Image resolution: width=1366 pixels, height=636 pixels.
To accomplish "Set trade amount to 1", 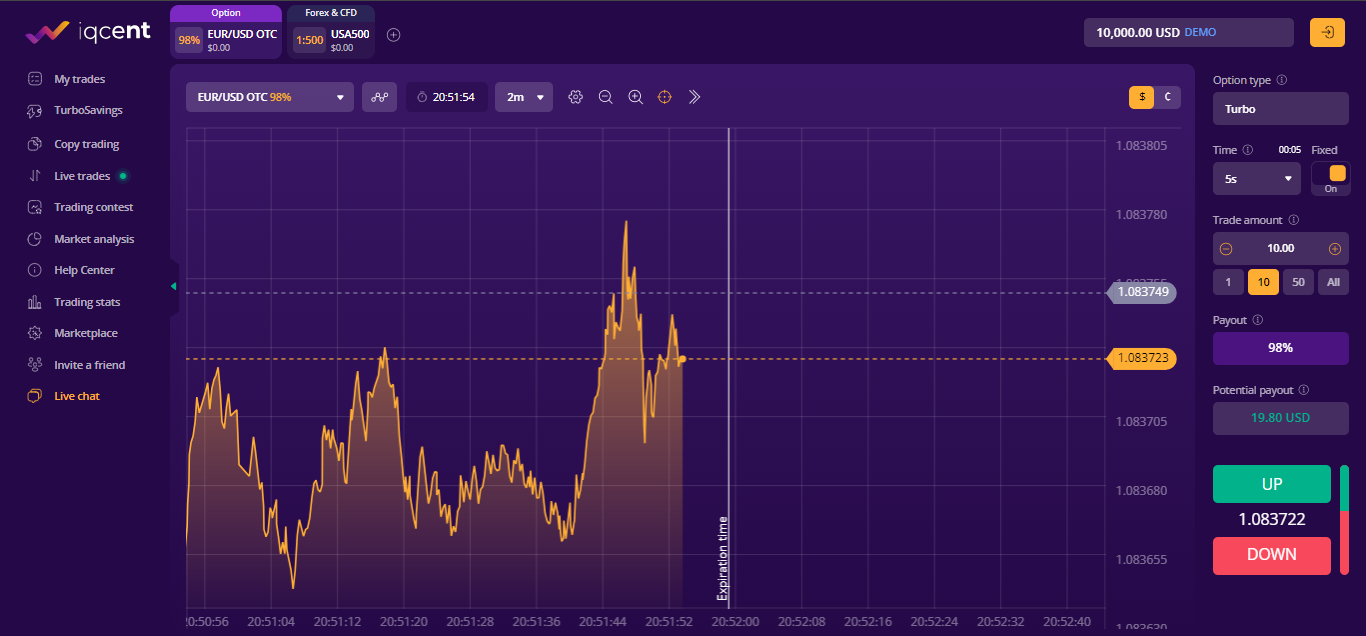I will [x=1228, y=282].
